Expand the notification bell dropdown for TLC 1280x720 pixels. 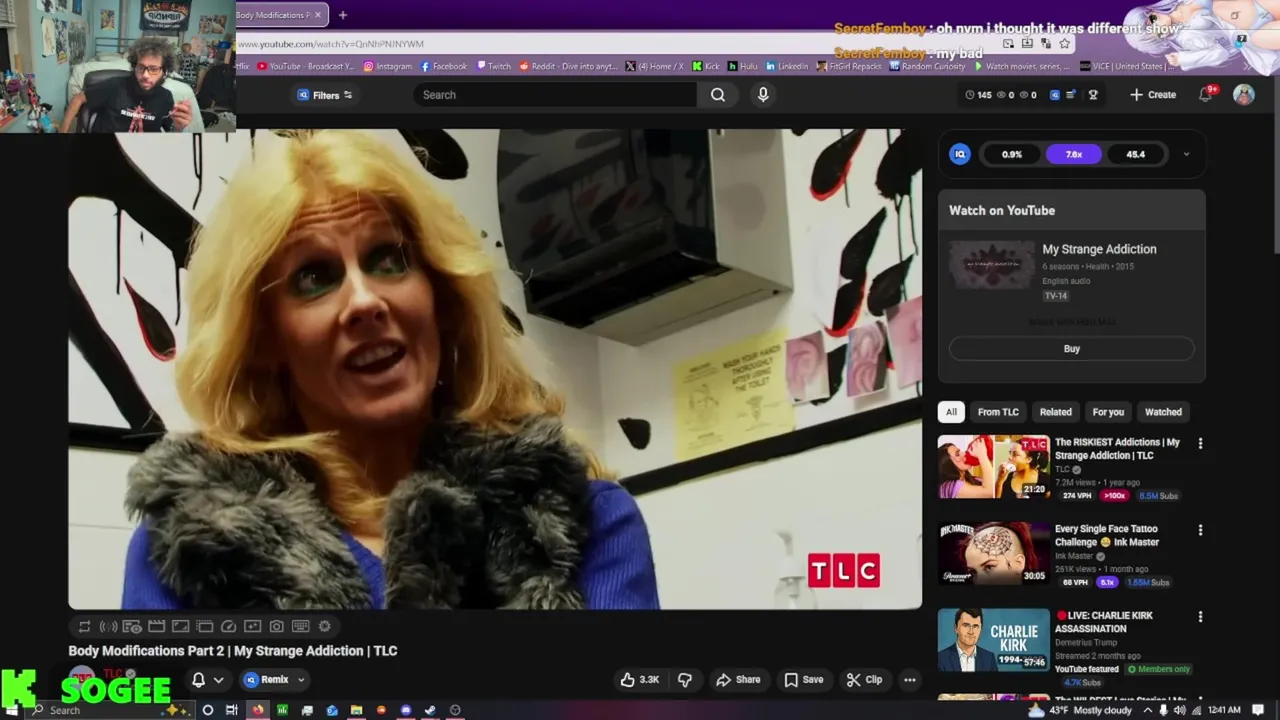(x=219, y=680)
